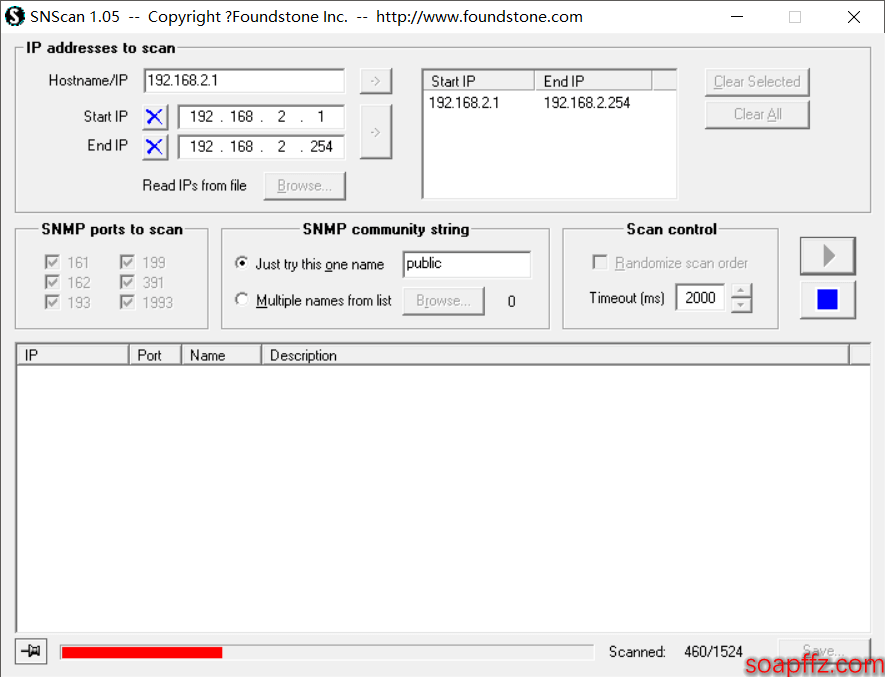Toggle the port 199 checkbox

click(x=127, y=263)
